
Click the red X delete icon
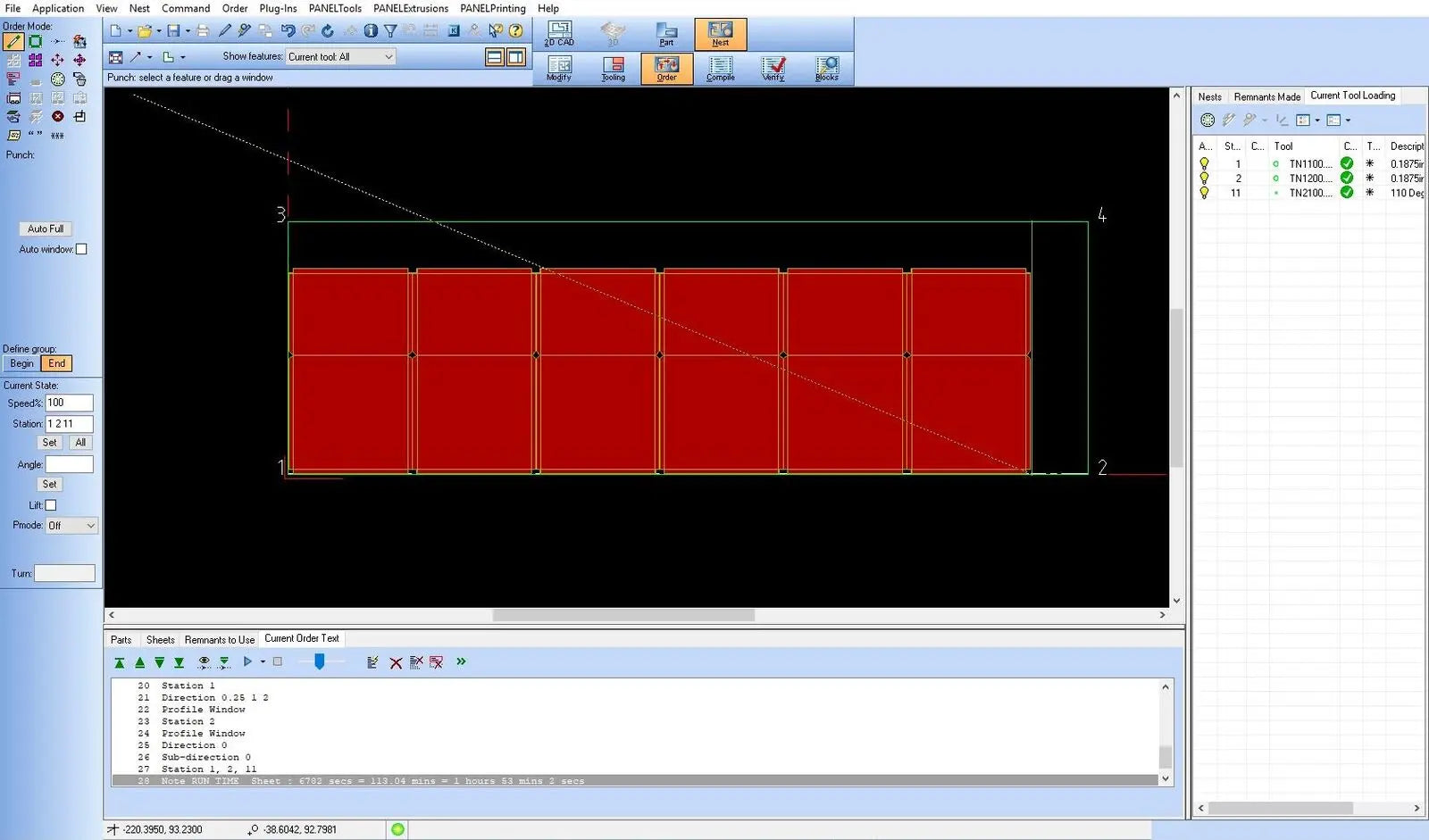396,662
